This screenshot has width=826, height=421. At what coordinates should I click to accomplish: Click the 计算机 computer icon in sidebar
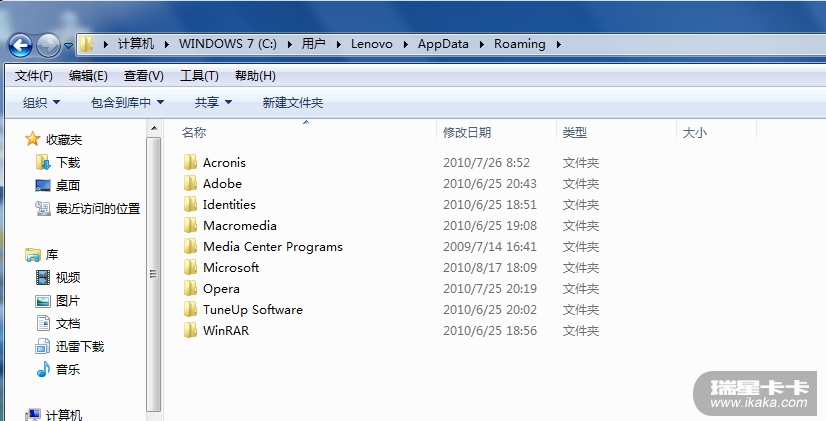pos(33,415)
